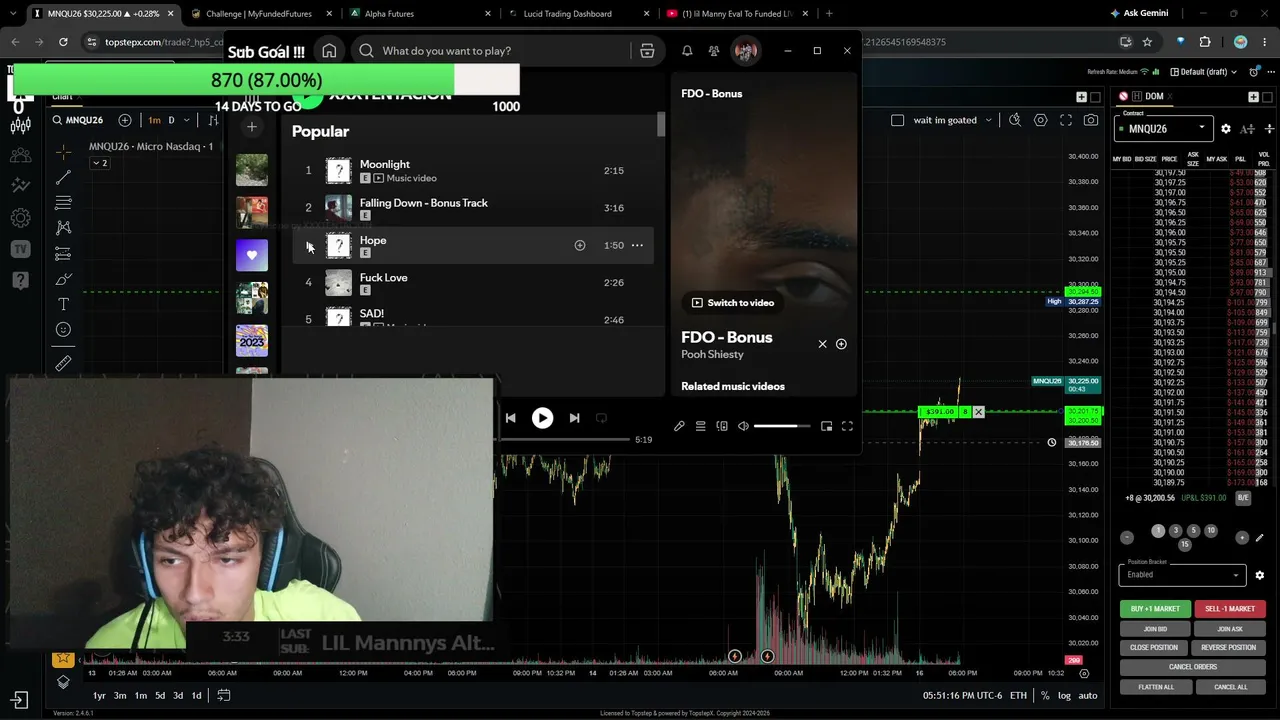The image size is (1280, 720).
Task: Open the community people sidebar icon
Action: (20, 155)
